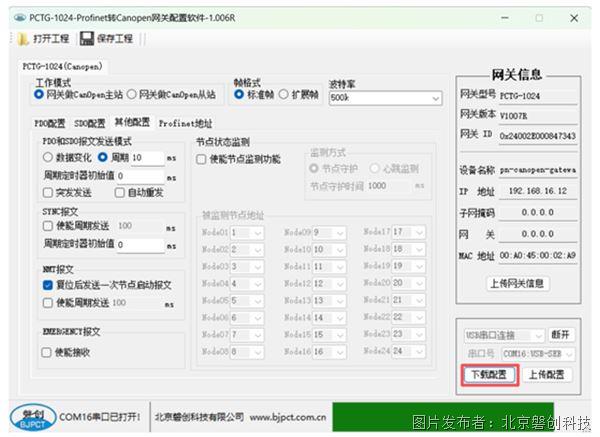Enable 使能节点监测功能 checkbox
600x437 pixels.
201,159
